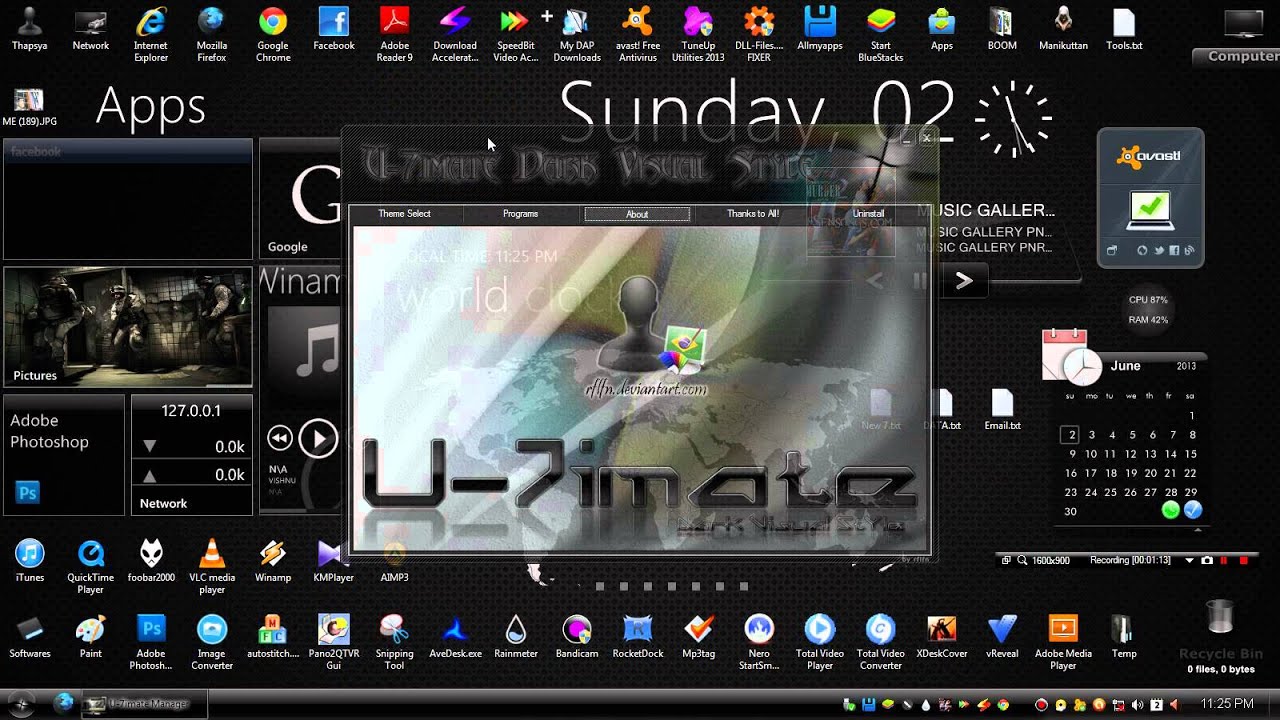This screenshot has width=1280, height=720.
Task: Skip to next track in Music Gallery
Action: click(x=964, y=282)
